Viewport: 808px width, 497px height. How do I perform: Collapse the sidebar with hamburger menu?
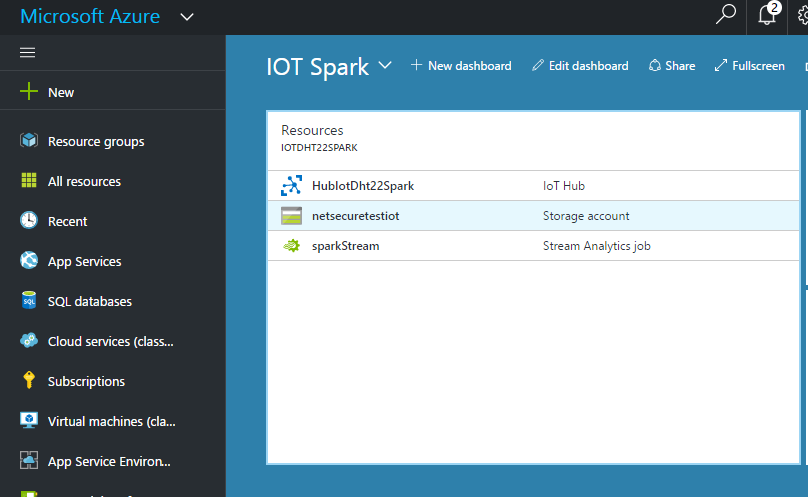(x=27, y=53)
